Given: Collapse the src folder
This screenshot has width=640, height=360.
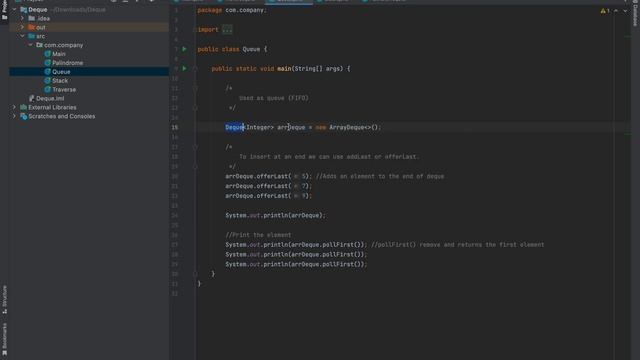Looking at the screenshot, I should click(x=22, y=36).
